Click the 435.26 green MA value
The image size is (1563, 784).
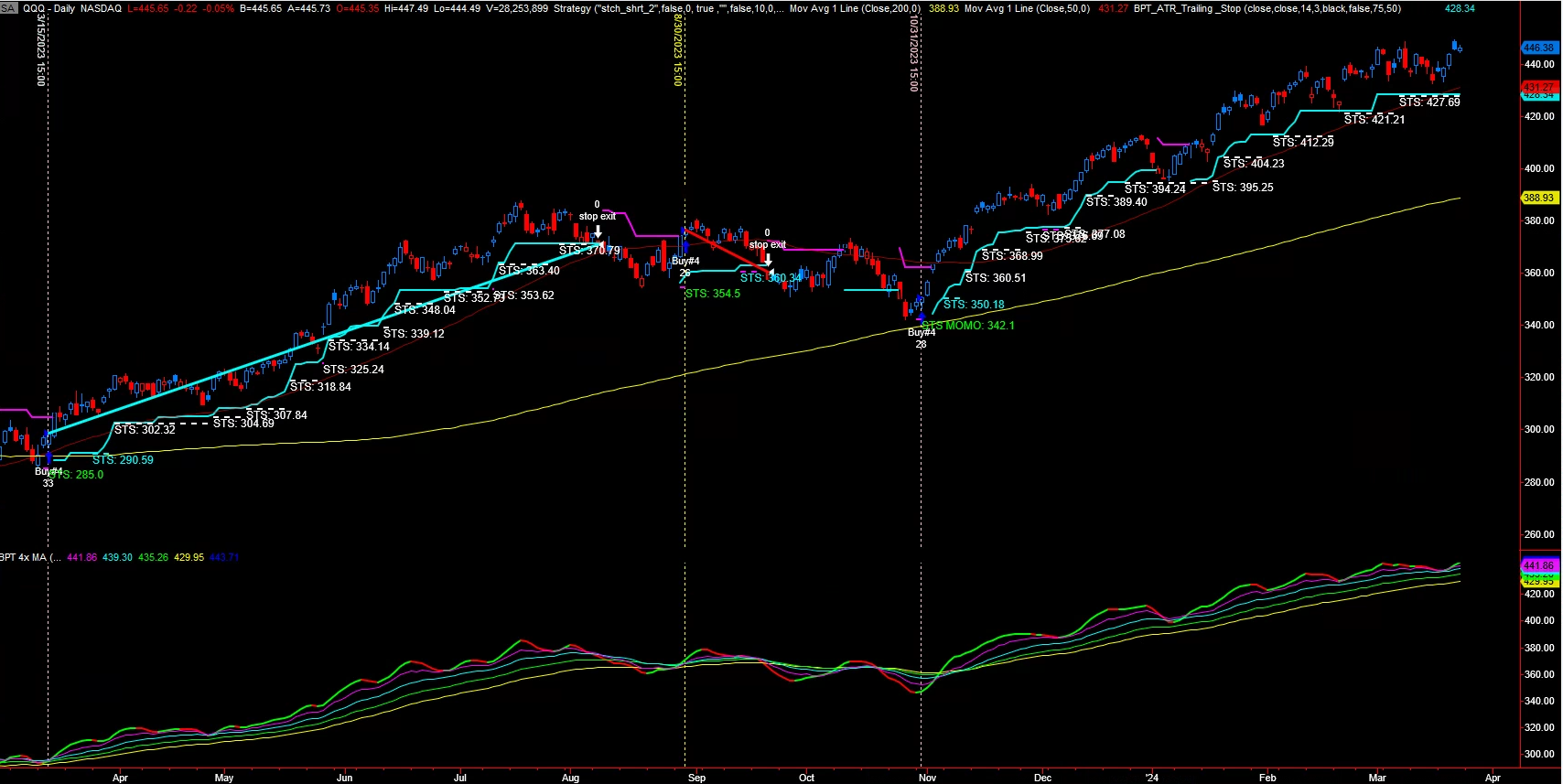coord(153,557)
